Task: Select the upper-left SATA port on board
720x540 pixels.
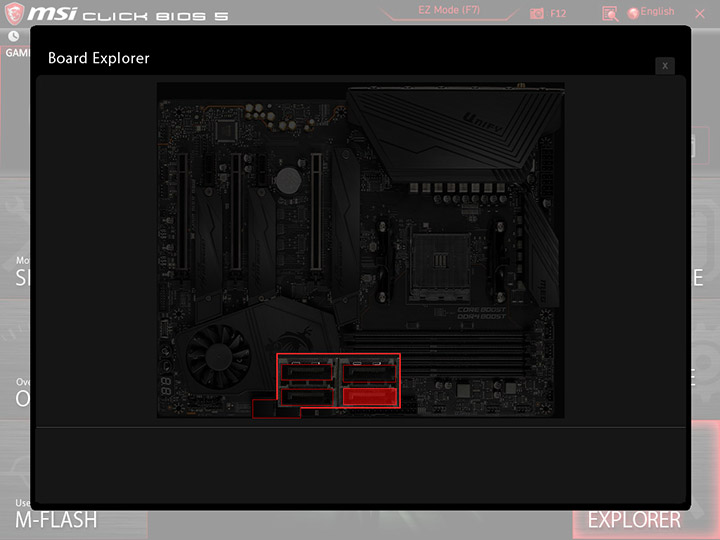Action: point(306,372)
